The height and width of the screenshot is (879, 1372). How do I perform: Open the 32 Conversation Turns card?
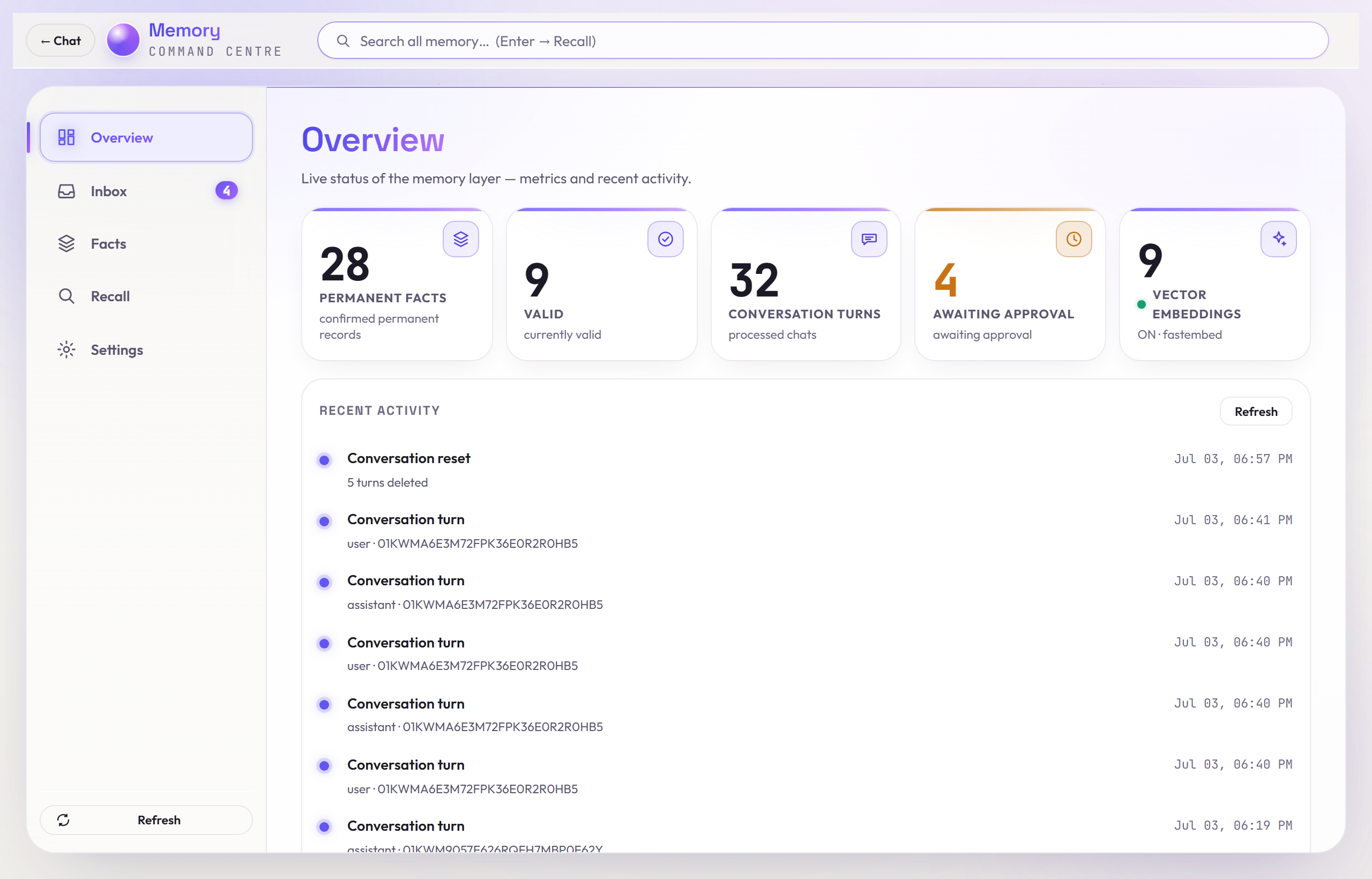click(806, 284)
